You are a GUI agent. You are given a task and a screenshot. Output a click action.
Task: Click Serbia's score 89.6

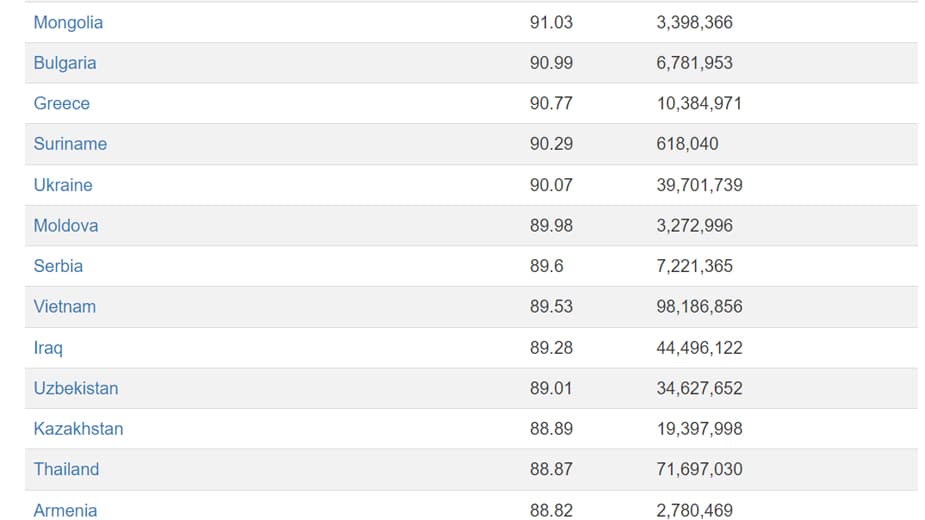545,266
